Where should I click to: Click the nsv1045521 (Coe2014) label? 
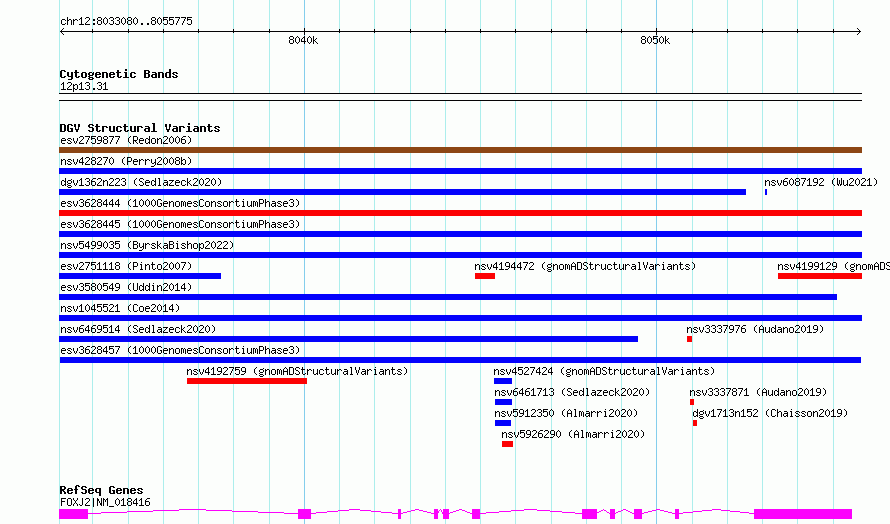[120, 308]
